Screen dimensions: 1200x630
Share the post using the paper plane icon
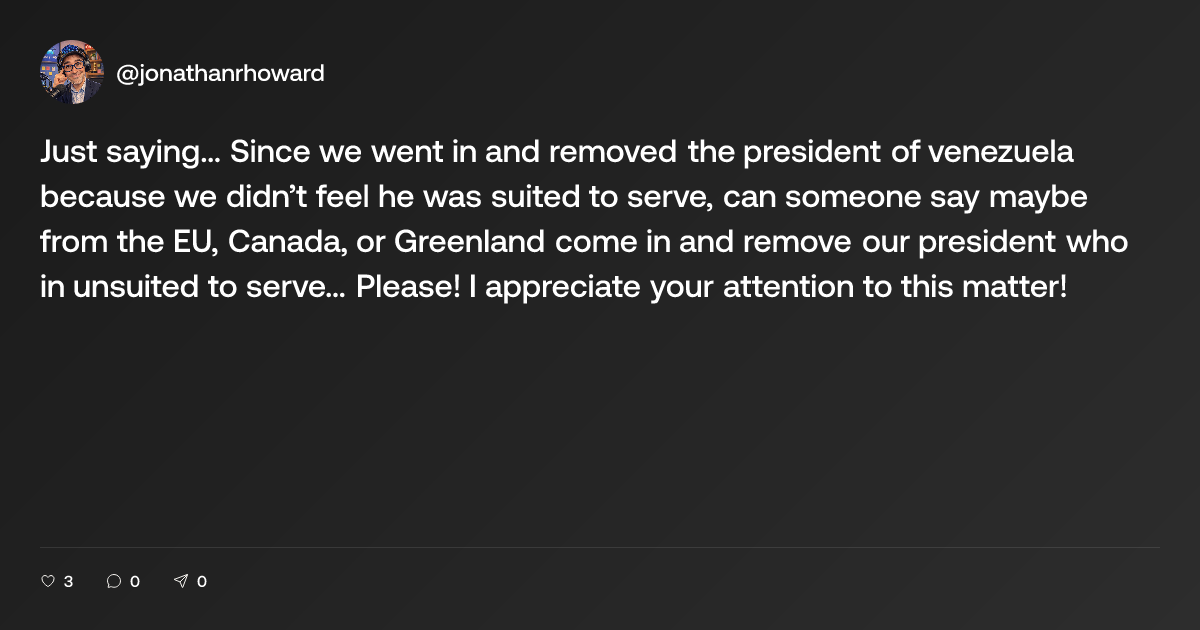coord(181,581)
